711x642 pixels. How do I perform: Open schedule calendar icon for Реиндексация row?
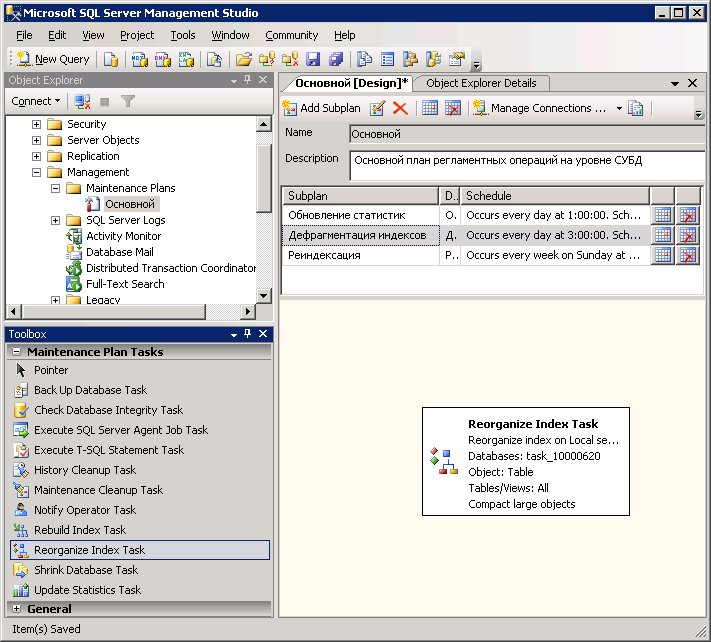click(x=661, y=255)
